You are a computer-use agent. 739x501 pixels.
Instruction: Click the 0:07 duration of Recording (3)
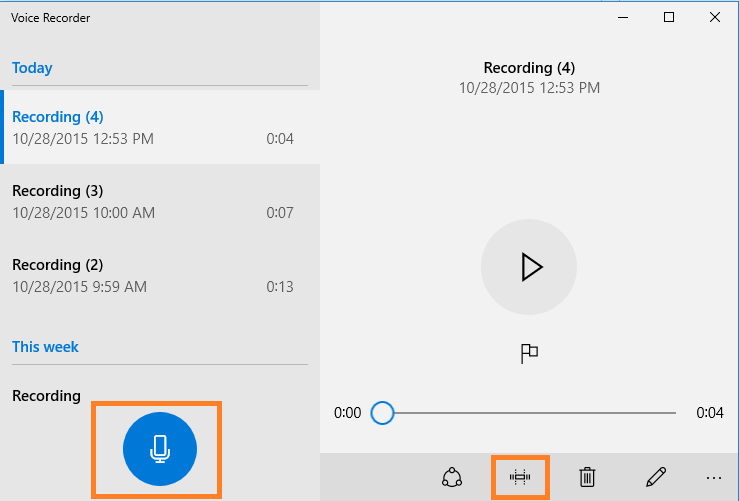pos(280,213)
